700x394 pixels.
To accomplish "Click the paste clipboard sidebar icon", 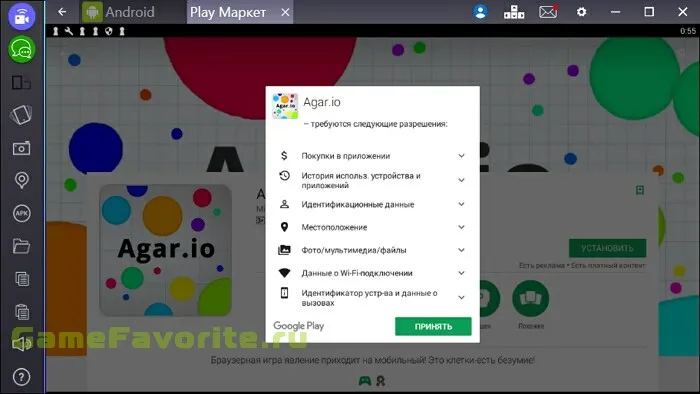I will pyautogui.click(x=22, y=311).
